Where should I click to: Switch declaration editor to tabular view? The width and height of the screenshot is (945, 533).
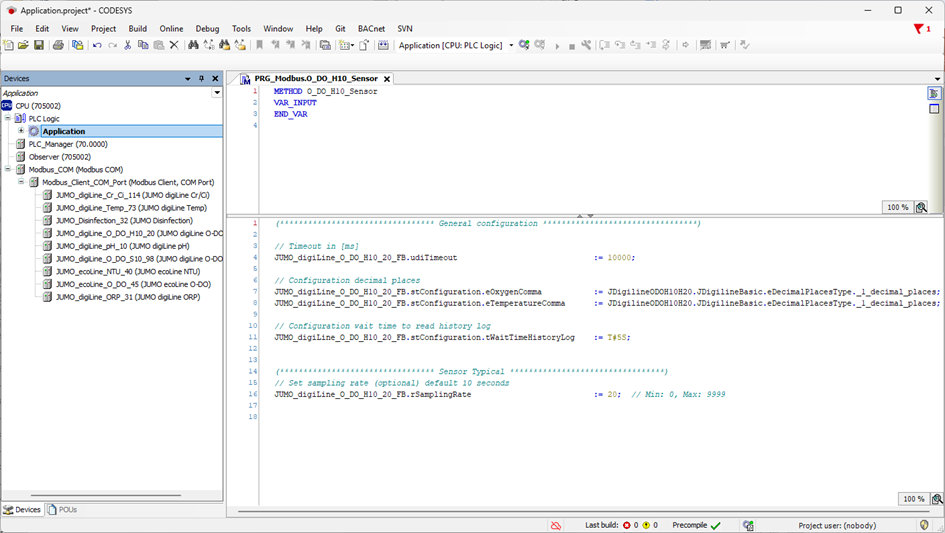click(934, 109)
